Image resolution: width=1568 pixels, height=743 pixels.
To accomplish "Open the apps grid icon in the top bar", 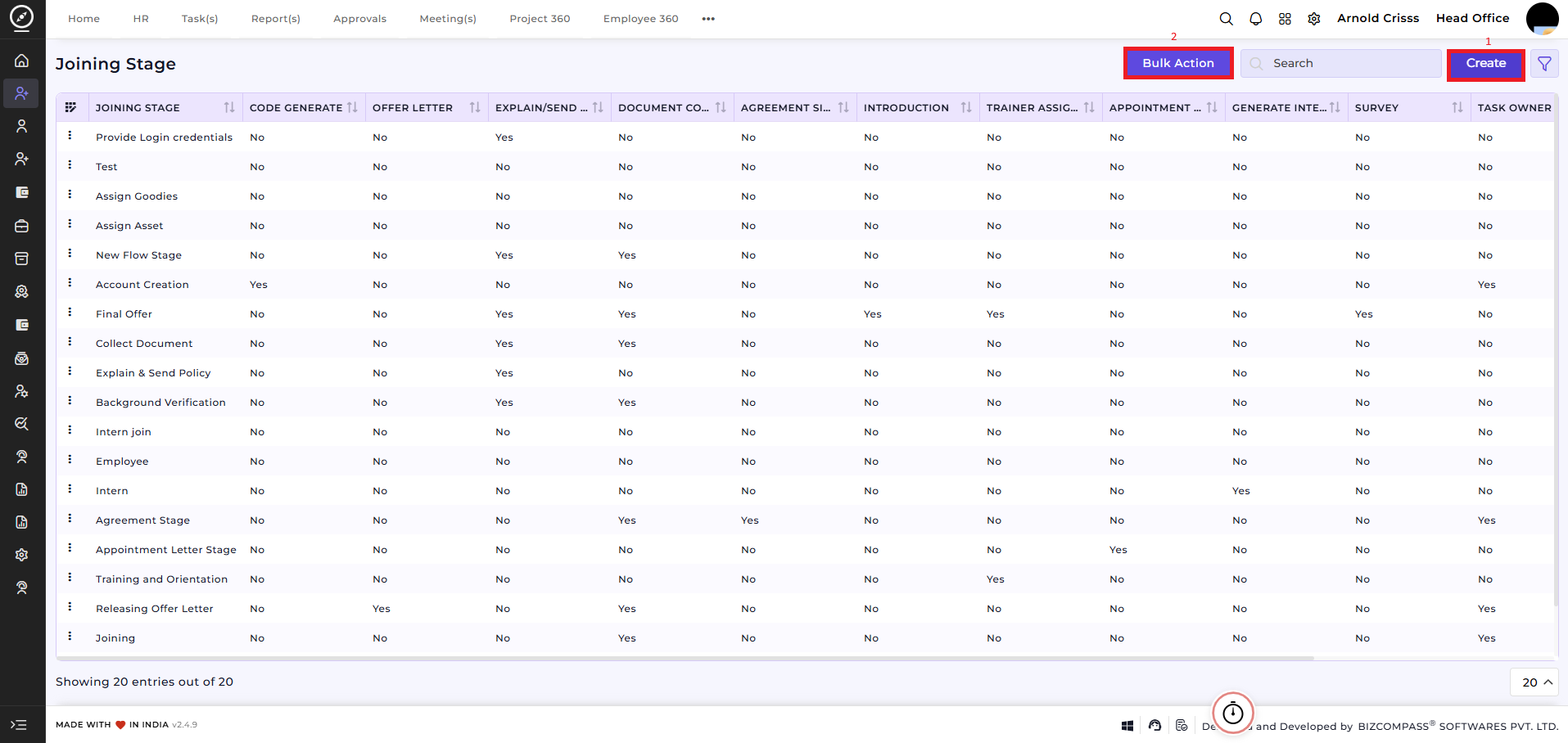I will click(x=1285, y=19).
